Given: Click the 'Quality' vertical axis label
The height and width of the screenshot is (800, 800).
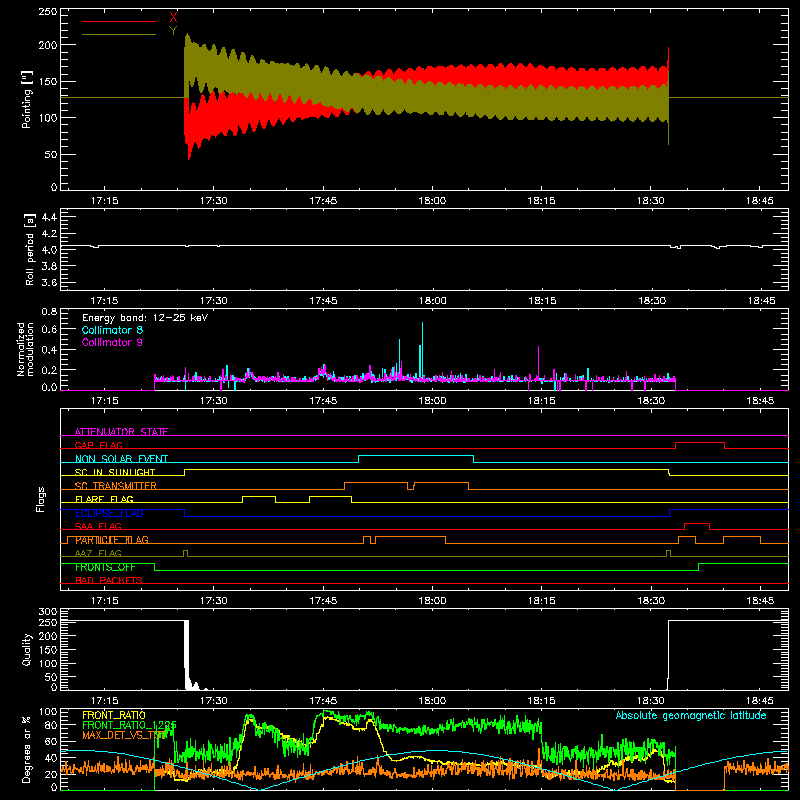Looking at the screenshot, I should (x=27, y=649).
